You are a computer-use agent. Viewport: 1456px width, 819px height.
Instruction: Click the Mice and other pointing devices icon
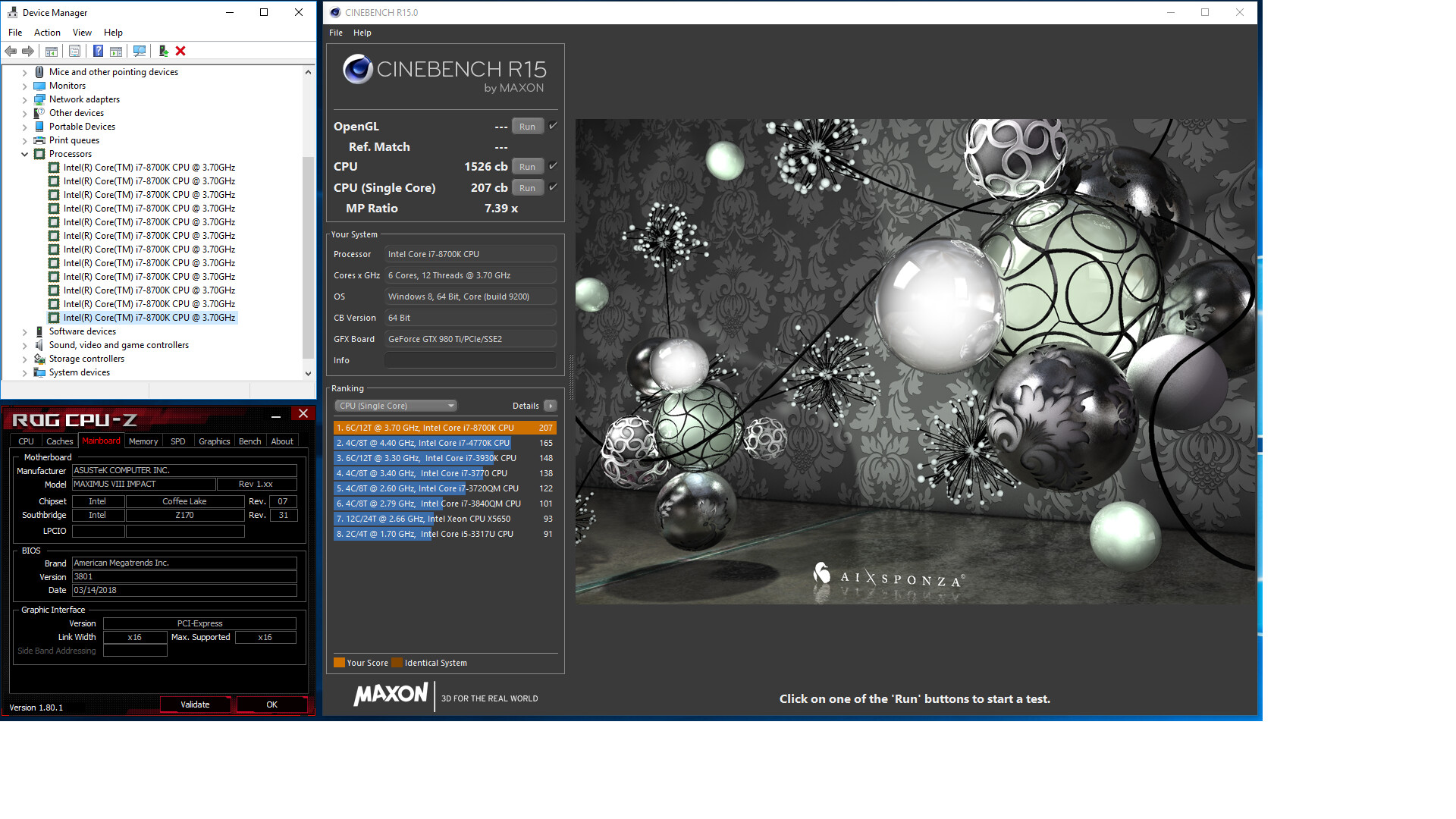click(39, 72)
